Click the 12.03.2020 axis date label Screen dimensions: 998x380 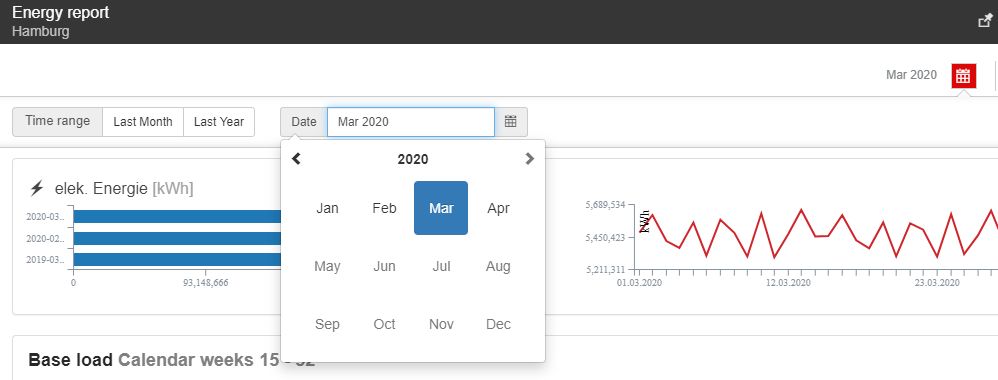tap(788, 283)
